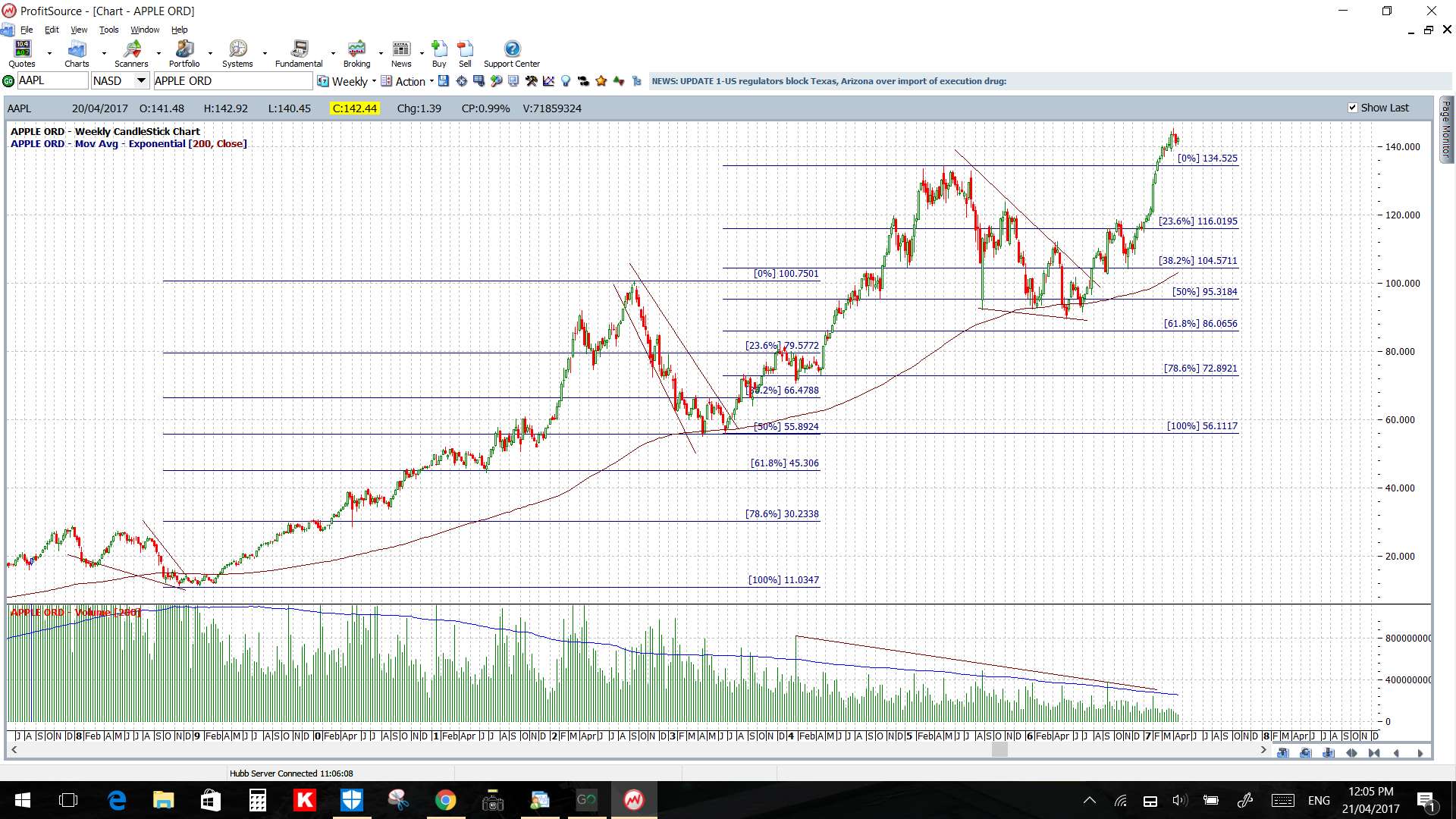This screenshot has height=819, width=1456.
Task: Click the magnifier zoom tool icon
Action: 496,81
